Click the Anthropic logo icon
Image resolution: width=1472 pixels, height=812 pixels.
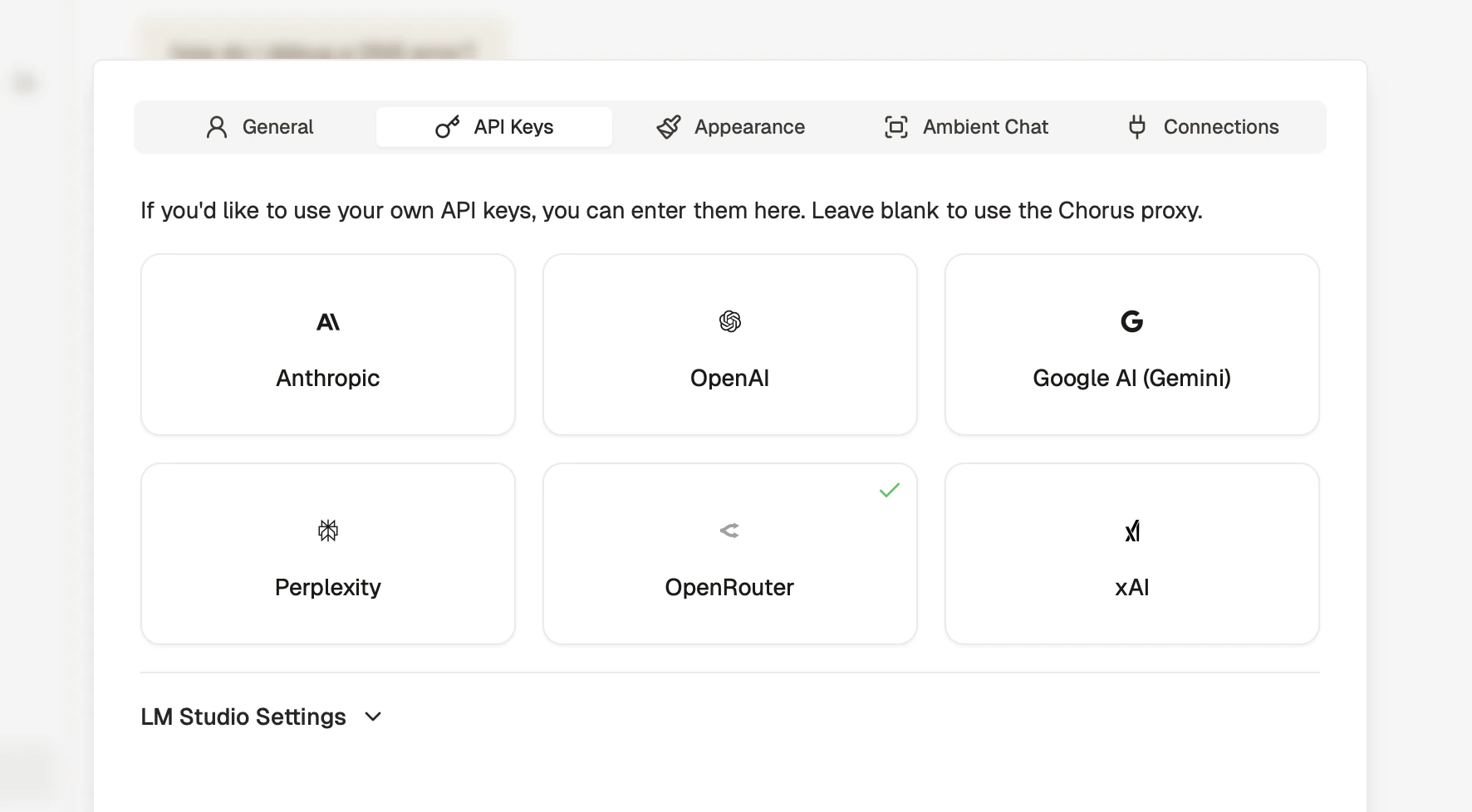328,321
